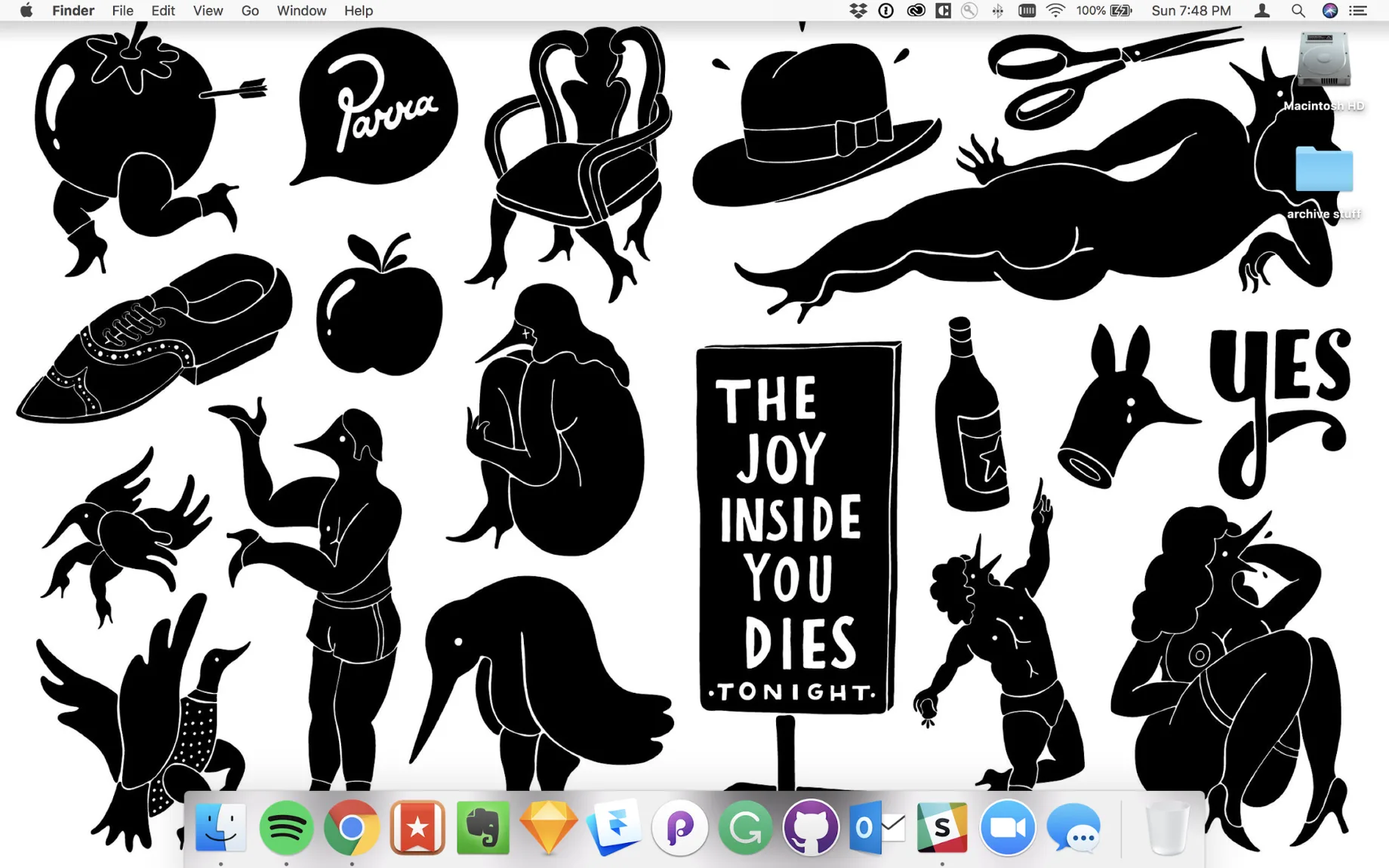This screenshot has width=1389, height=868.
Task: Click the 100% battery percentage text
Action: pyautogui.click(x=1091, y=11)
